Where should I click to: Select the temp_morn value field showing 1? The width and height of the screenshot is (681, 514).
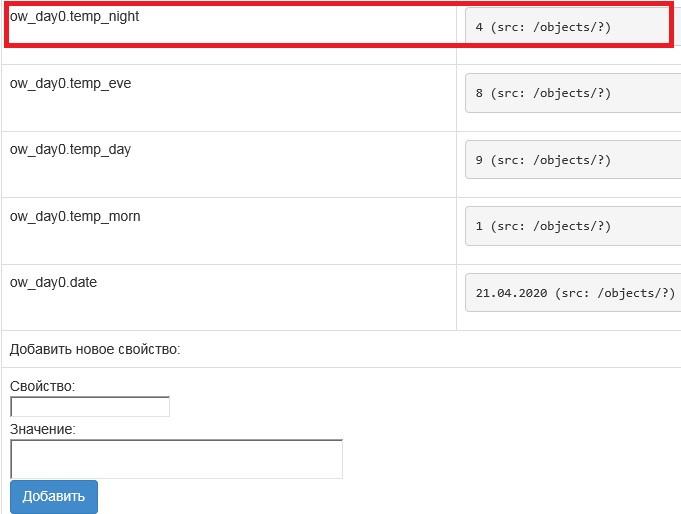tap(566, 226)
